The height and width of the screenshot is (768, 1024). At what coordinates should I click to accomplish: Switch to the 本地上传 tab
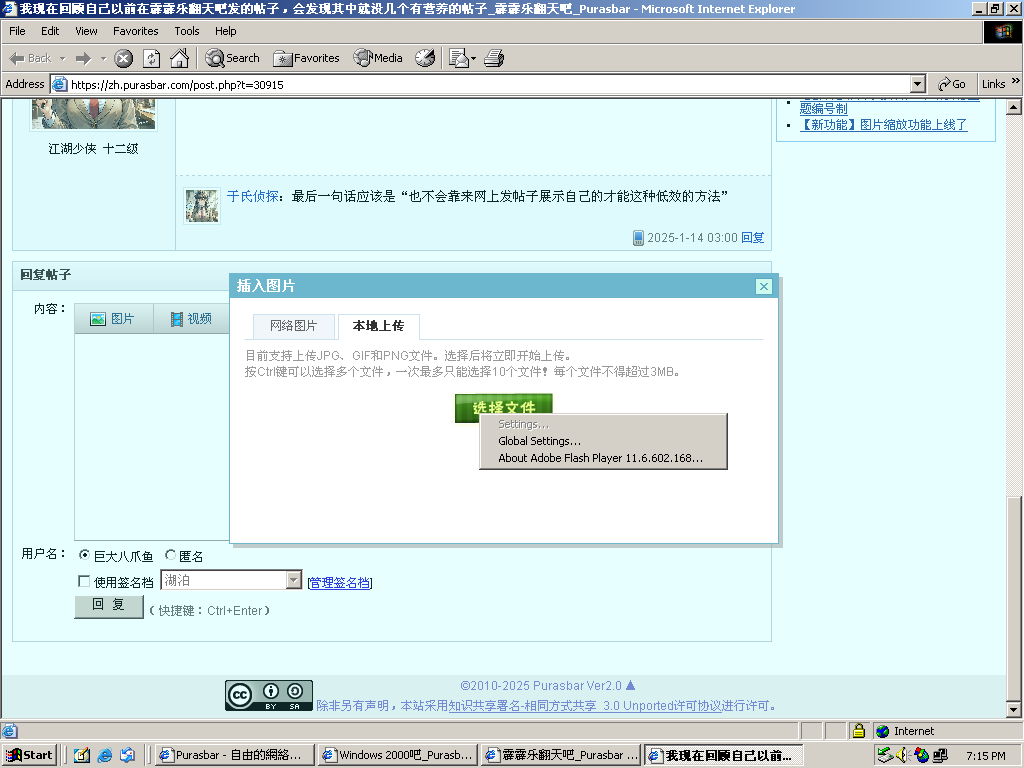point(378,326)
